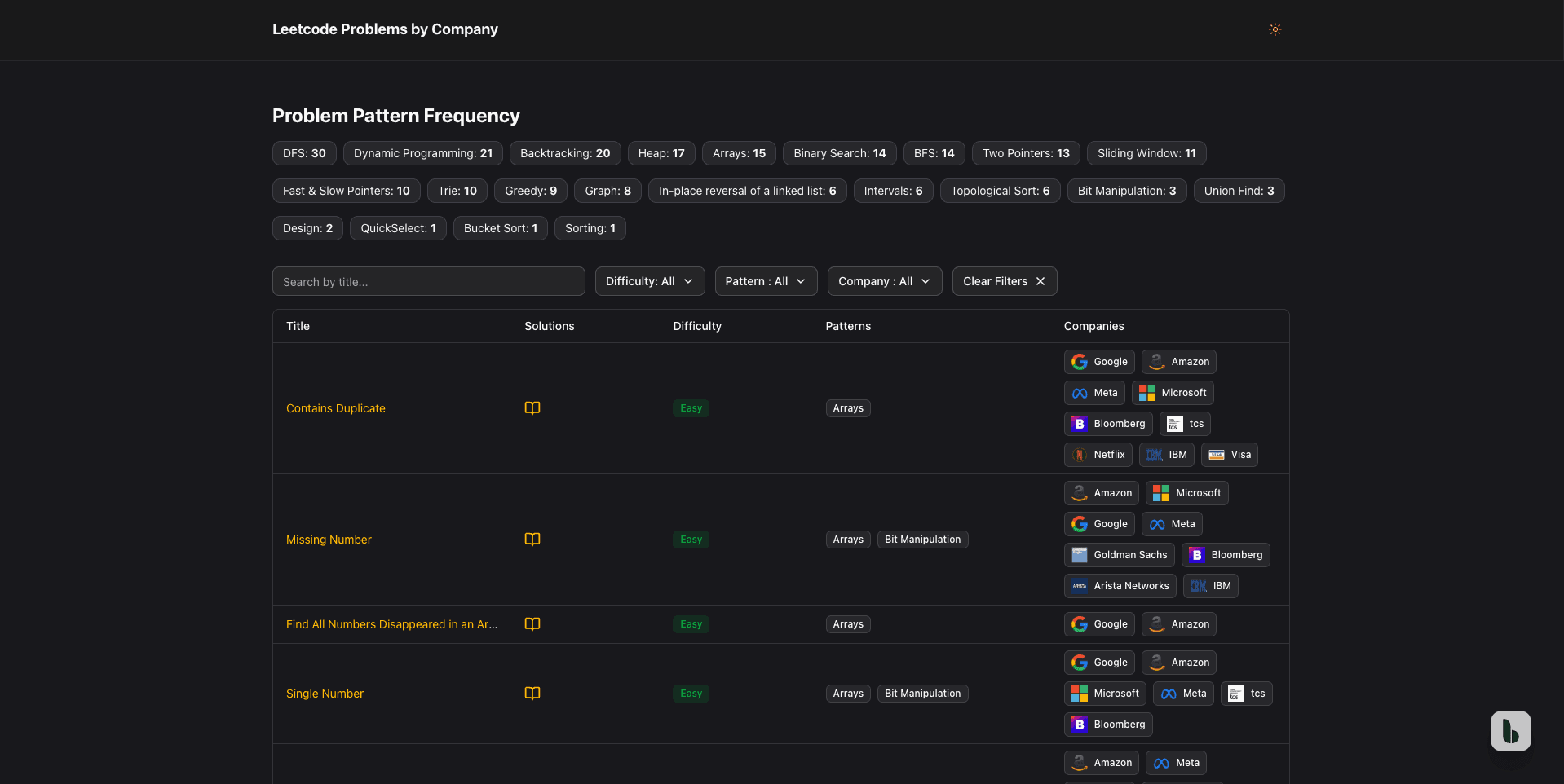Open the Pattern filter dropdown
Viewport: 1564px width, 784px height.
765,281
